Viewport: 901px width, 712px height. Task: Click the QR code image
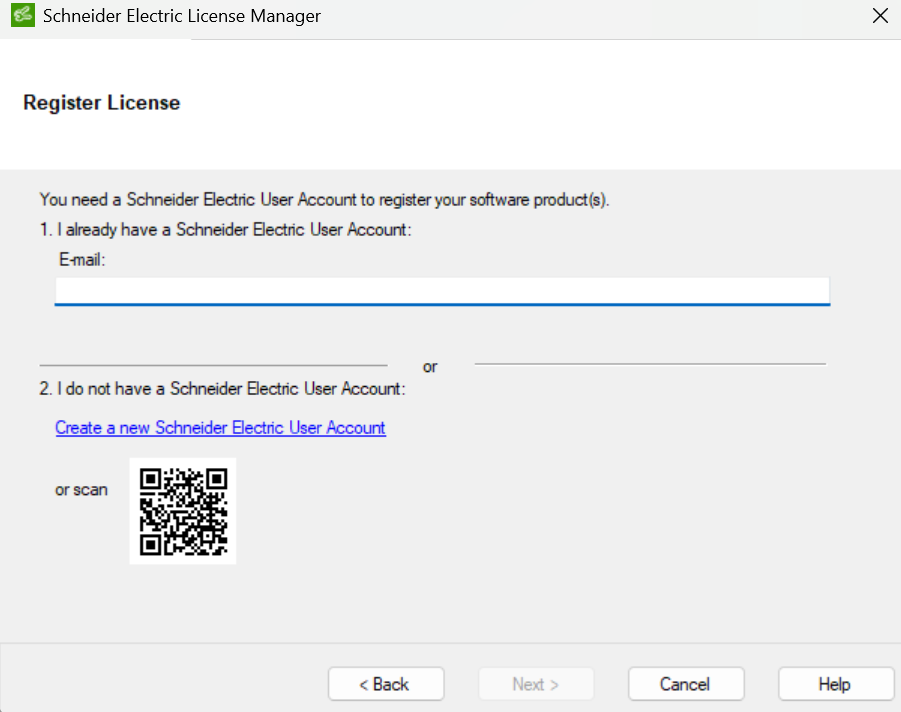point(183,511)
